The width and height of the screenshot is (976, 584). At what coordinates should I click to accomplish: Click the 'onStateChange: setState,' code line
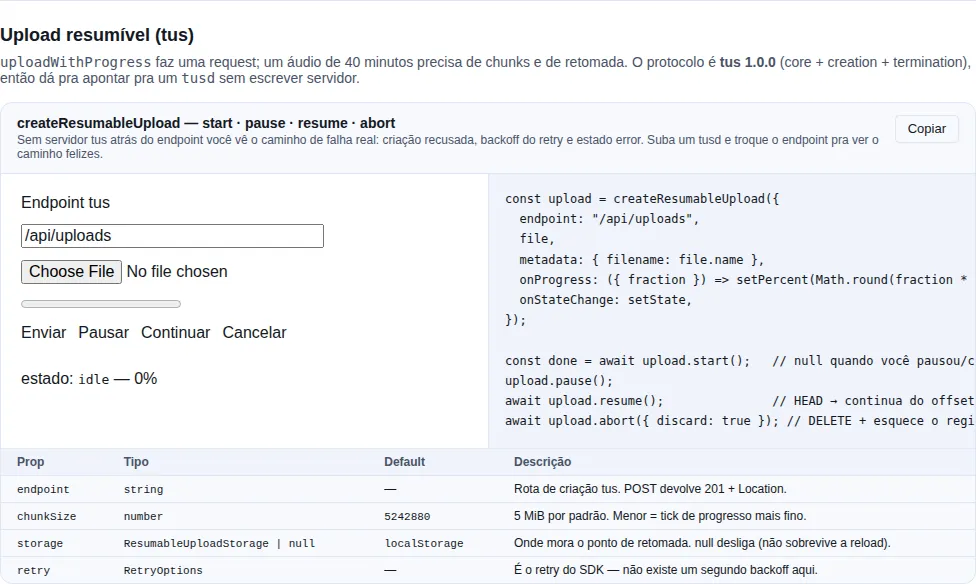(606, 300)
